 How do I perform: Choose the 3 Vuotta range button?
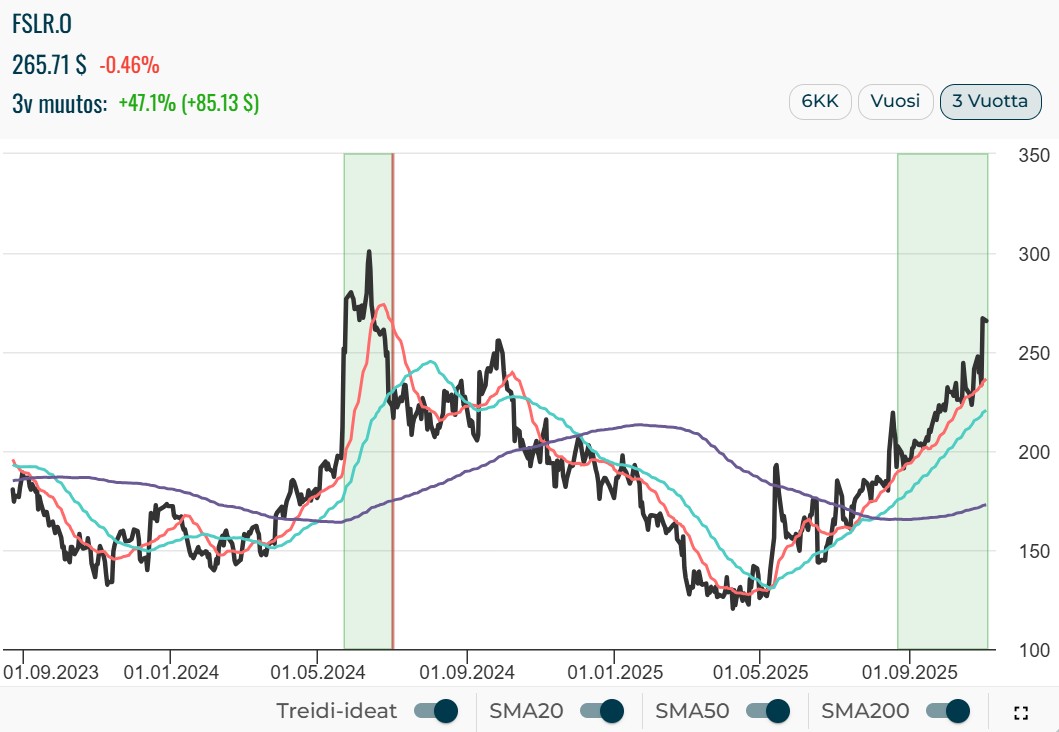pyautogui.click(x=990, y=102)
